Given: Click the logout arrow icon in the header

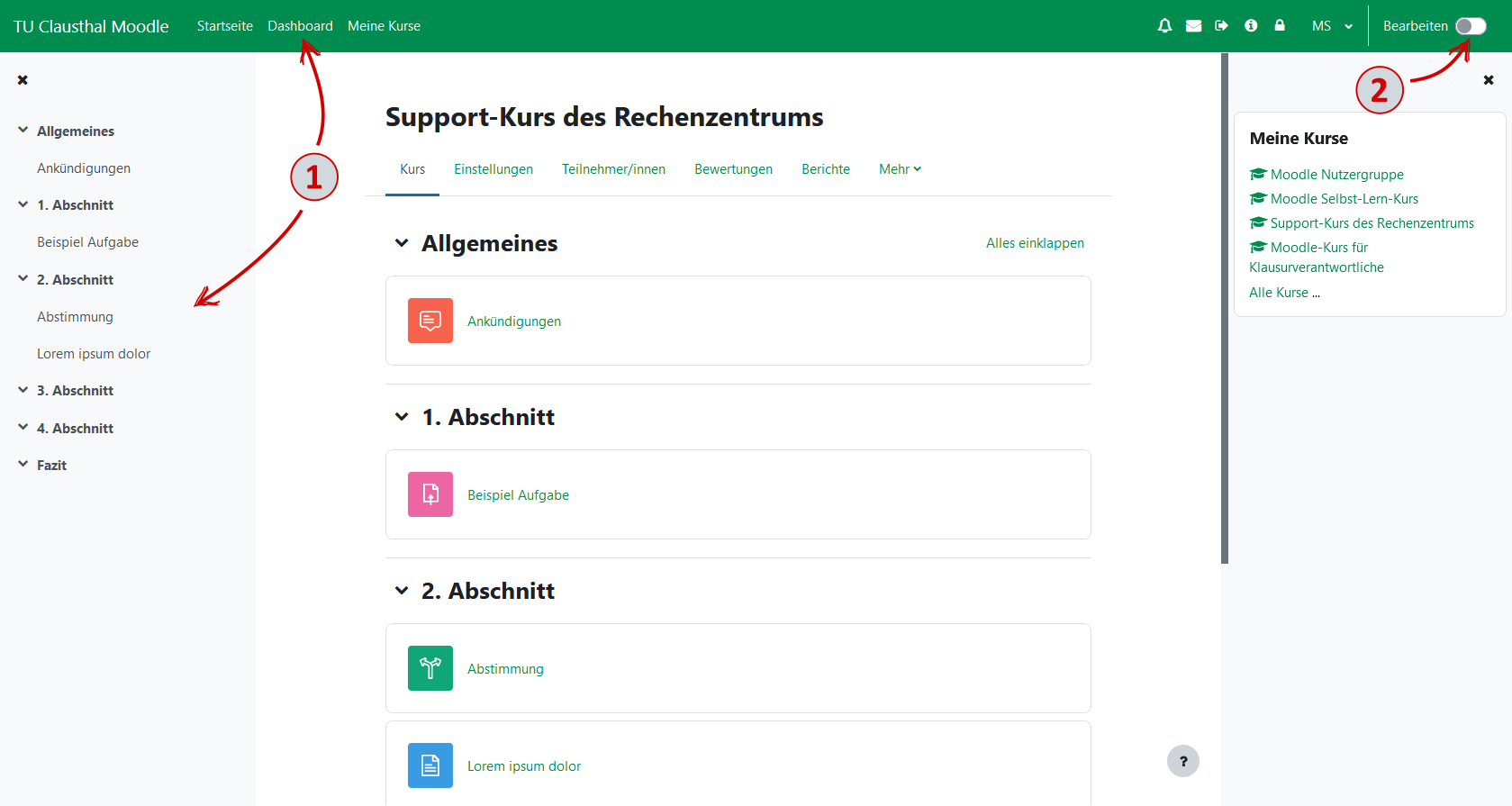Looking at the screenshot, I should (x=1221, y=26).
